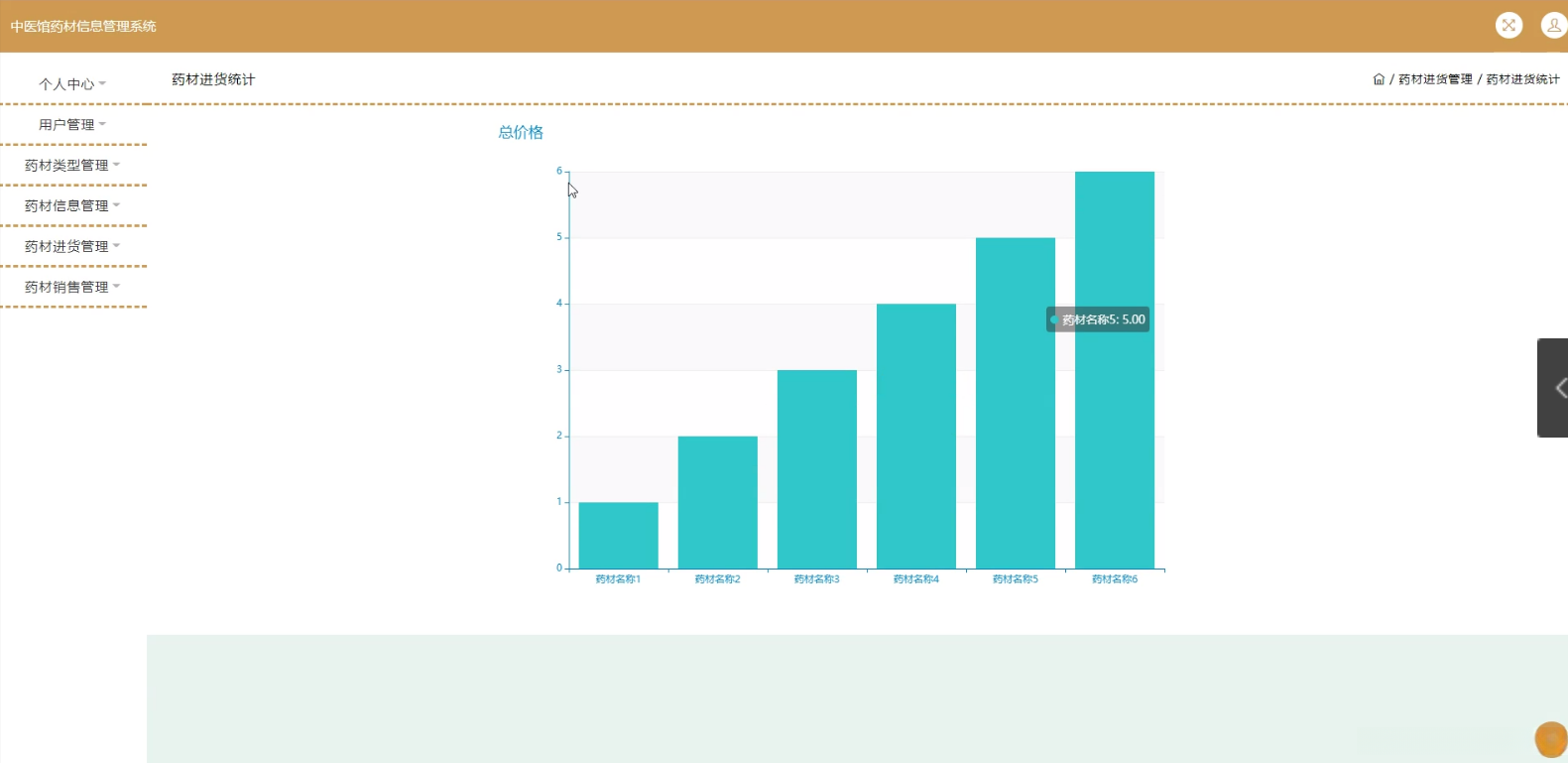The width and height of the screenshot is (1568, 763).
Task: Click the 药材名称1 axis label
Action: tap(618, 579)
